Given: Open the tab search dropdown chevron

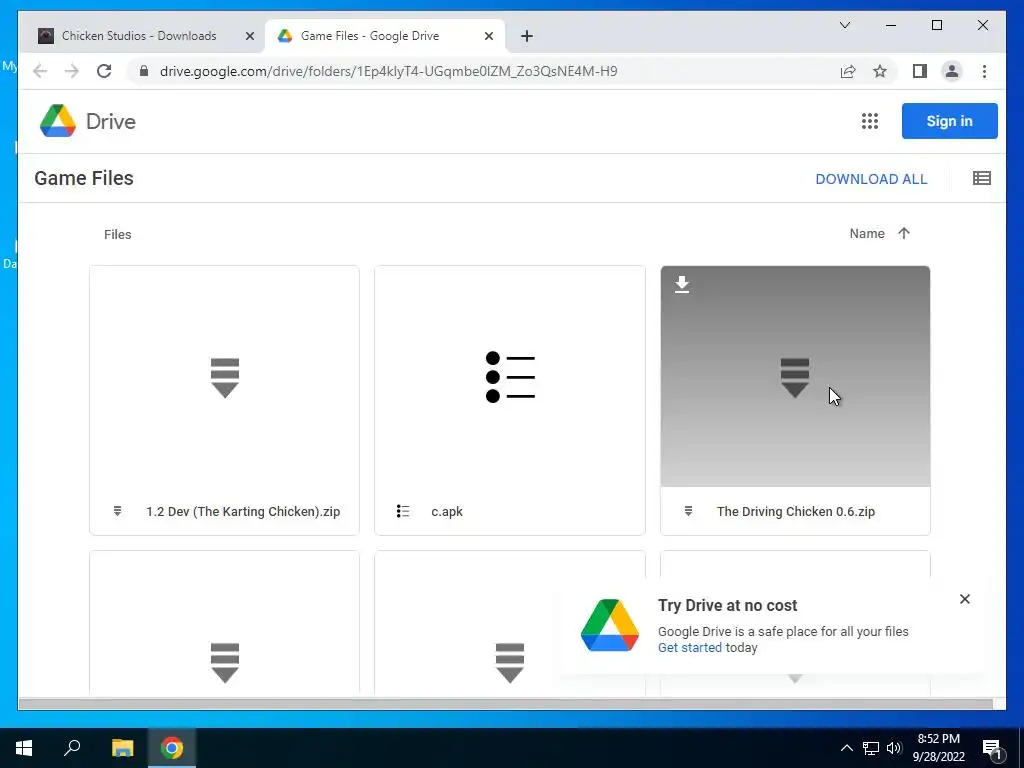Looking at the screenshot, I should (844, 25).
